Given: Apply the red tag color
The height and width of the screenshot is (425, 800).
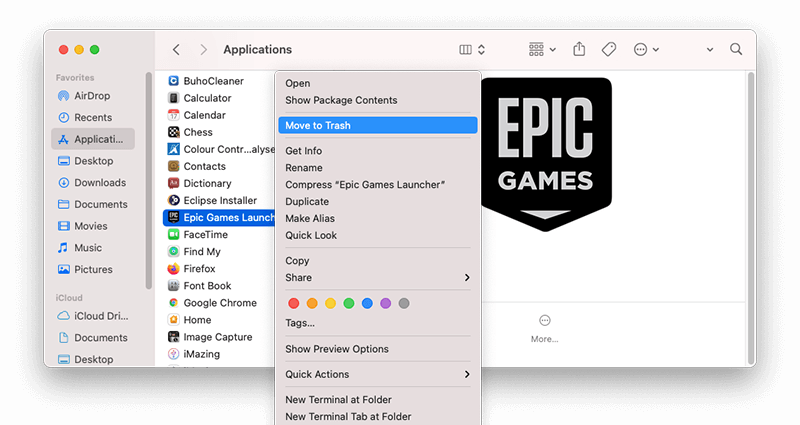Looking at the screenshot, I should (x=293, y=304).
